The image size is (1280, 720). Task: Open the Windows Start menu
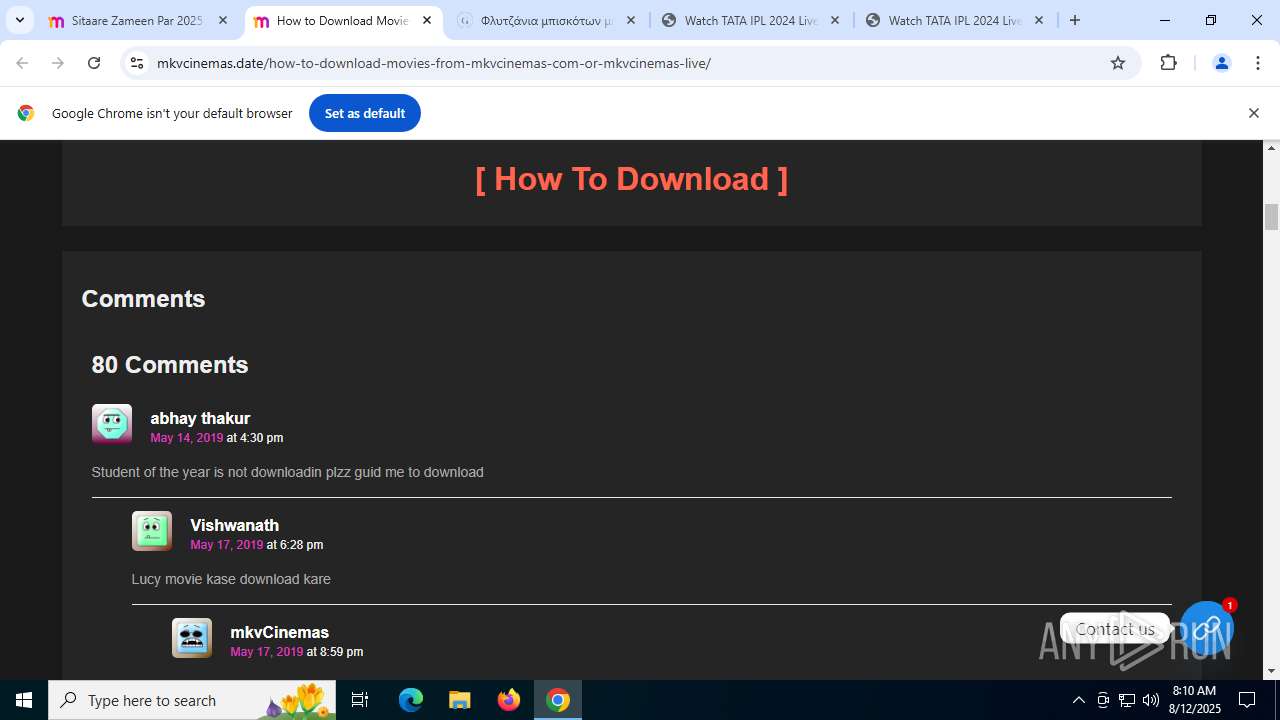(24, 700)
